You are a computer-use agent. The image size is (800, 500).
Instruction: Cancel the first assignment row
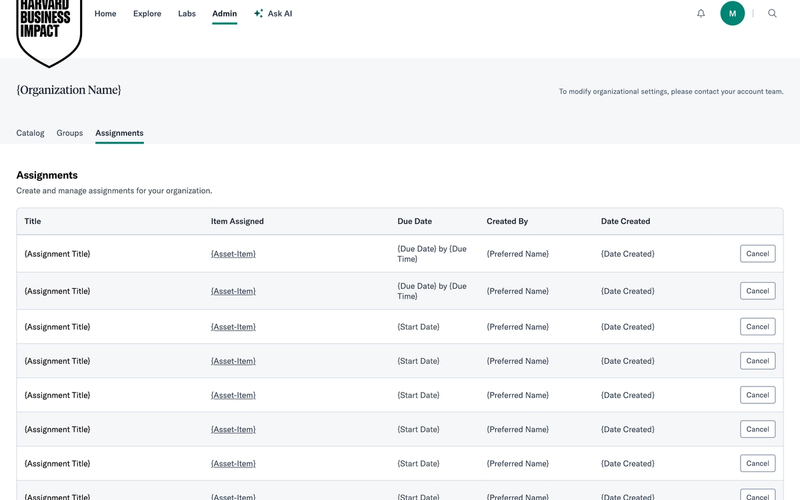click(758, 254)
